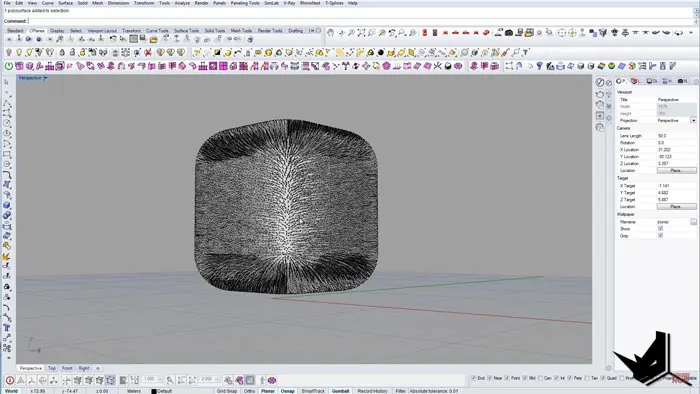This screenshot has height=394, width=700.
Task: Click the black sphere render icon
Action: click(381, 53)
